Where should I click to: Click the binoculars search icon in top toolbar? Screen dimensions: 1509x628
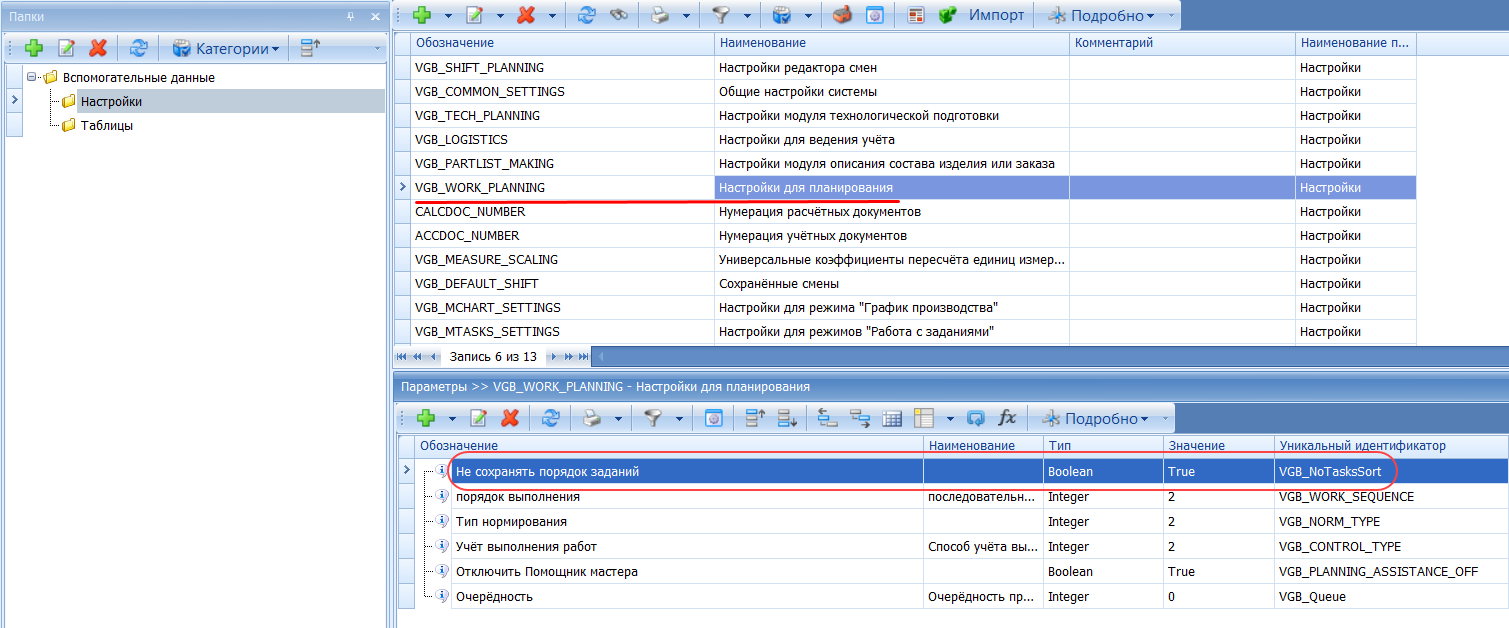(x=621, y=16)
